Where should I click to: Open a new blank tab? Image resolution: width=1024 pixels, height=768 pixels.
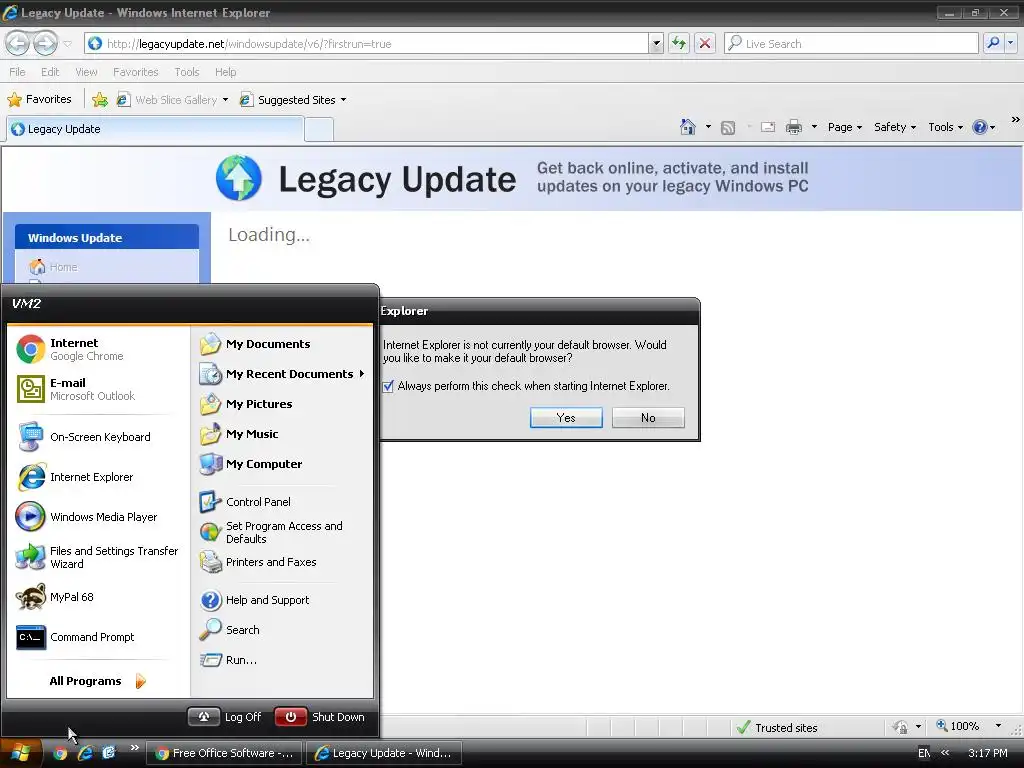click(x=319, y=129)
